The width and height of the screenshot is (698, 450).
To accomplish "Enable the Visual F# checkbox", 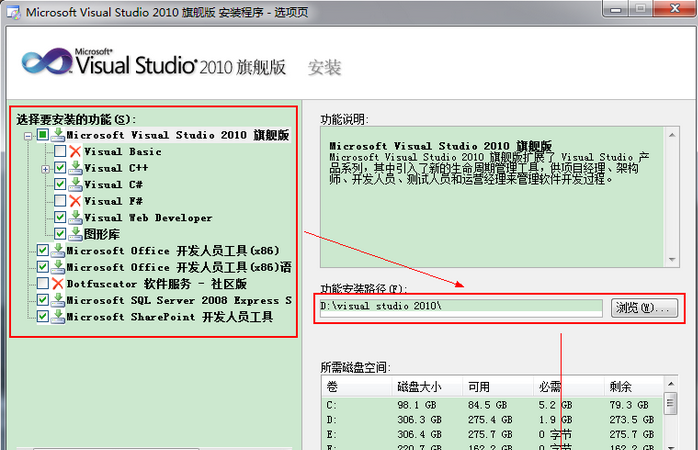I will 60,201.
